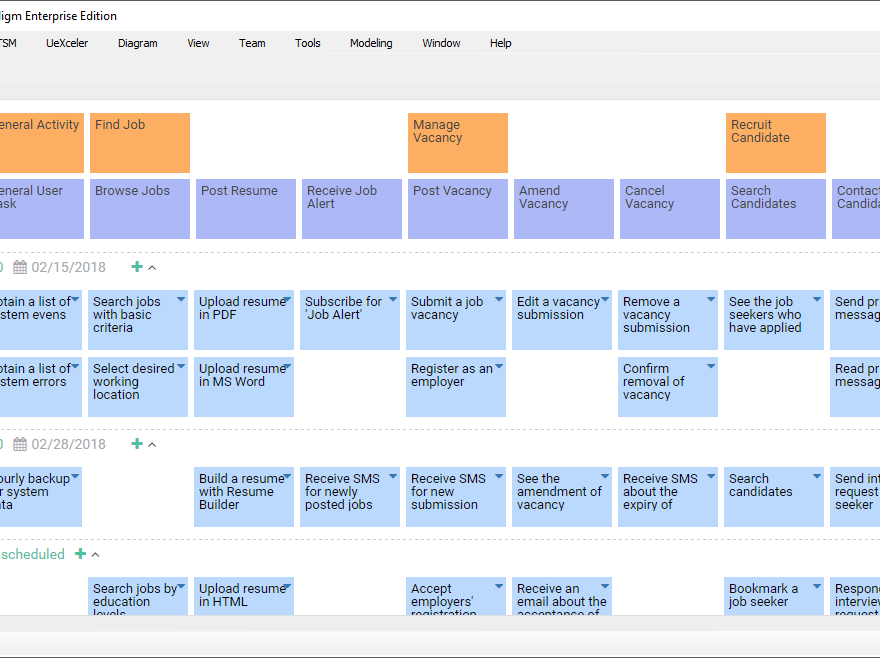Open dropdown on 'Remove a vacancy submission' card
This screenshot has height=658, width=880.
click(x=711, y=299)
